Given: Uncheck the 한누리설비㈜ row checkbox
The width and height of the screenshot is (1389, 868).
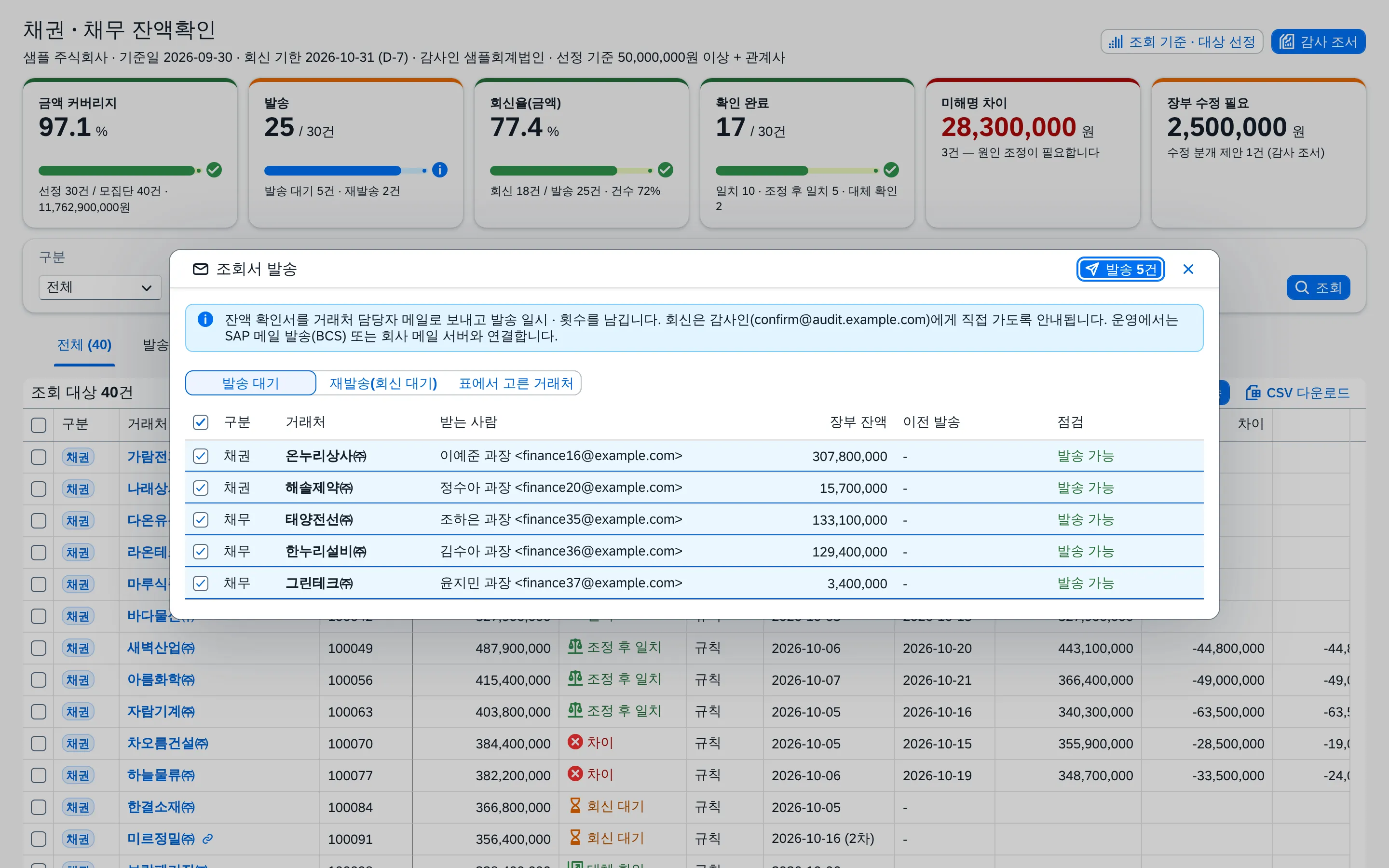Looking at the screenshot, I should pyautogui.click(x=200, y=552).
